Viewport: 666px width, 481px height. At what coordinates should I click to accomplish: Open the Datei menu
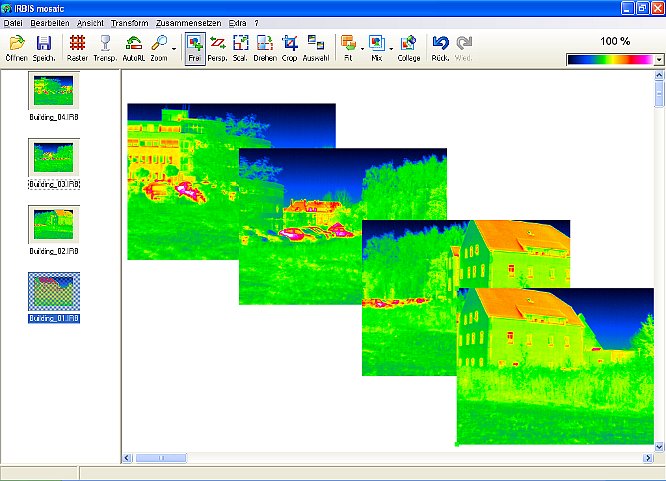tap(13, 23)
